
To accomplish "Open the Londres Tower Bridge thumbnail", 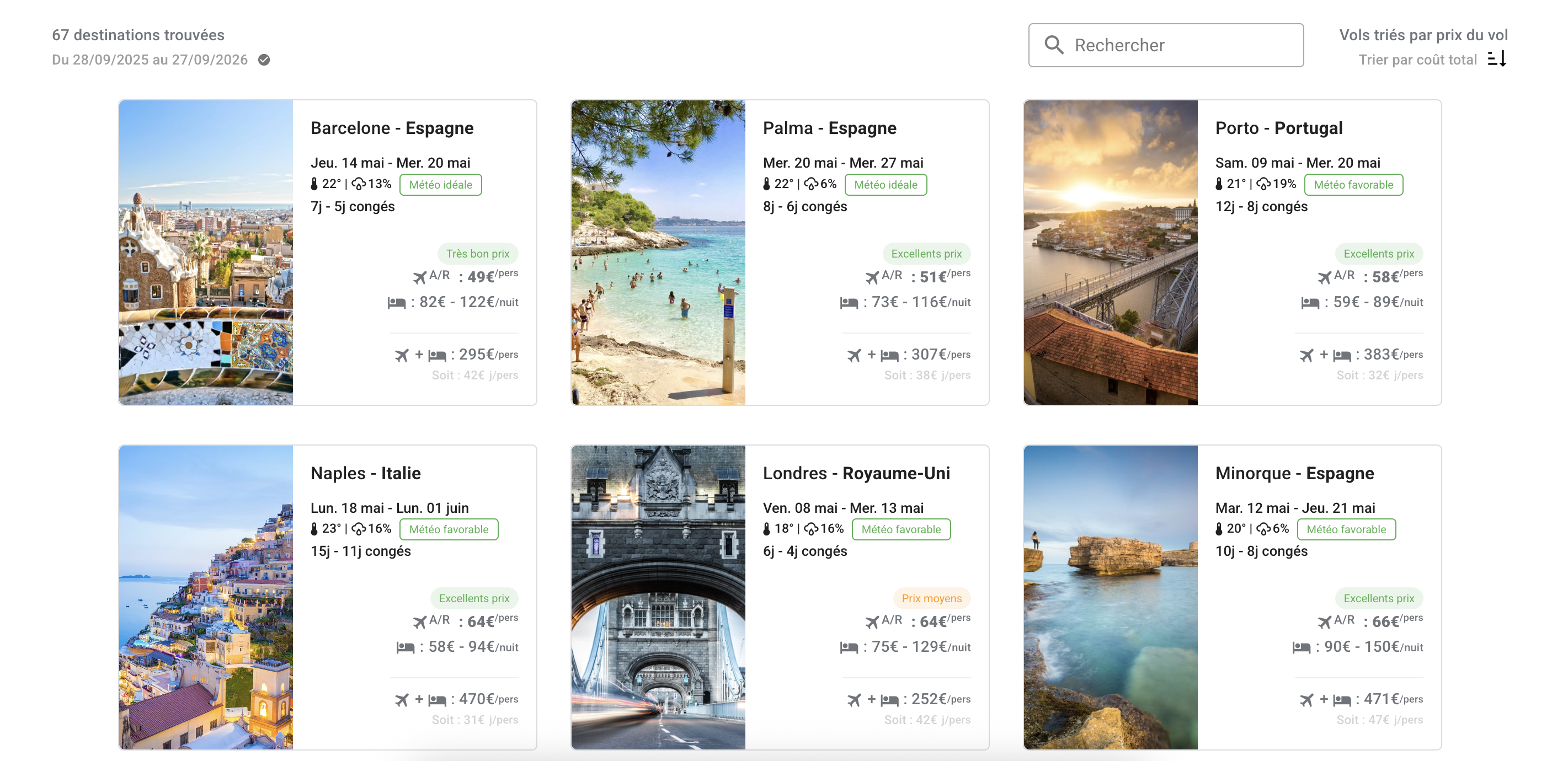I will point(658,597).
